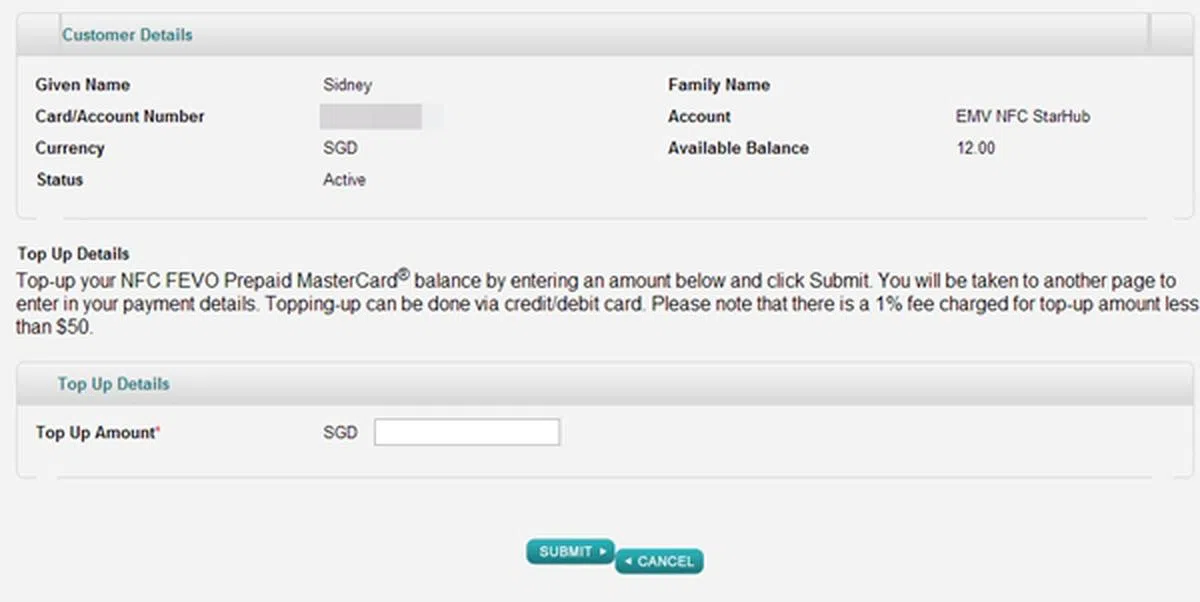Click the Given Name label

click(83, 85)
